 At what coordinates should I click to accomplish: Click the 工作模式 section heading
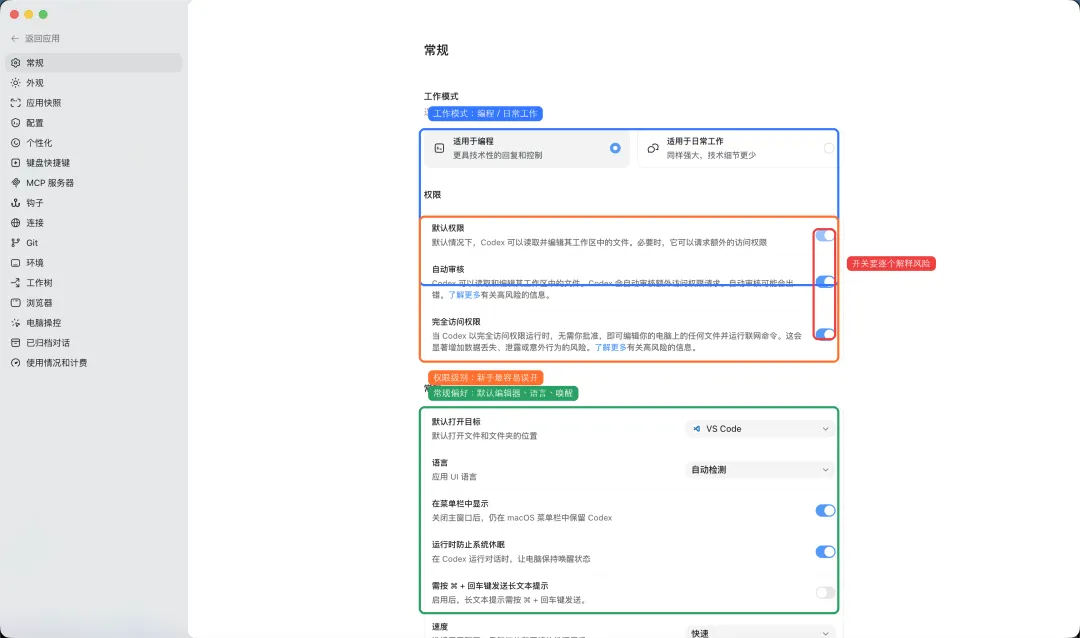click(441, 96)
